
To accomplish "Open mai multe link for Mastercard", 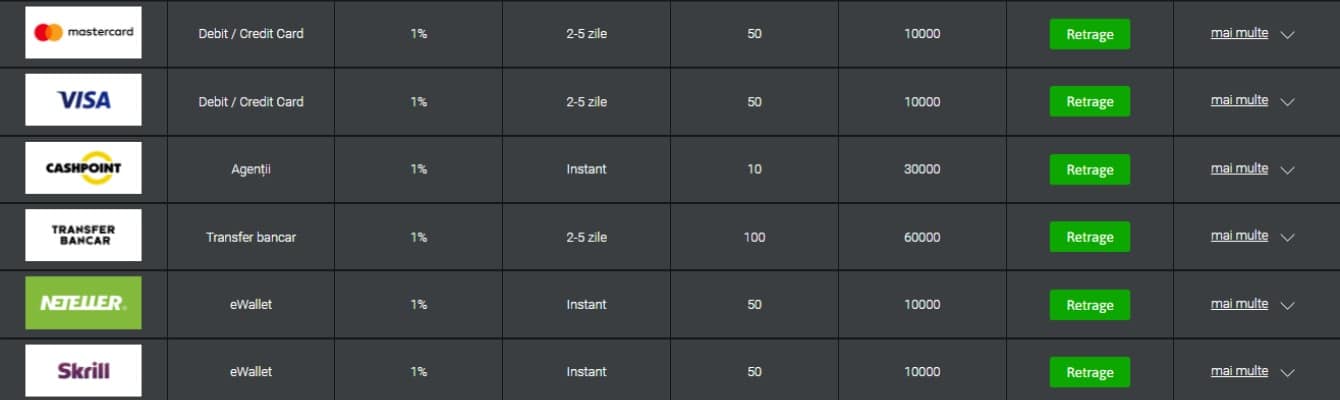I will 1239,33.
